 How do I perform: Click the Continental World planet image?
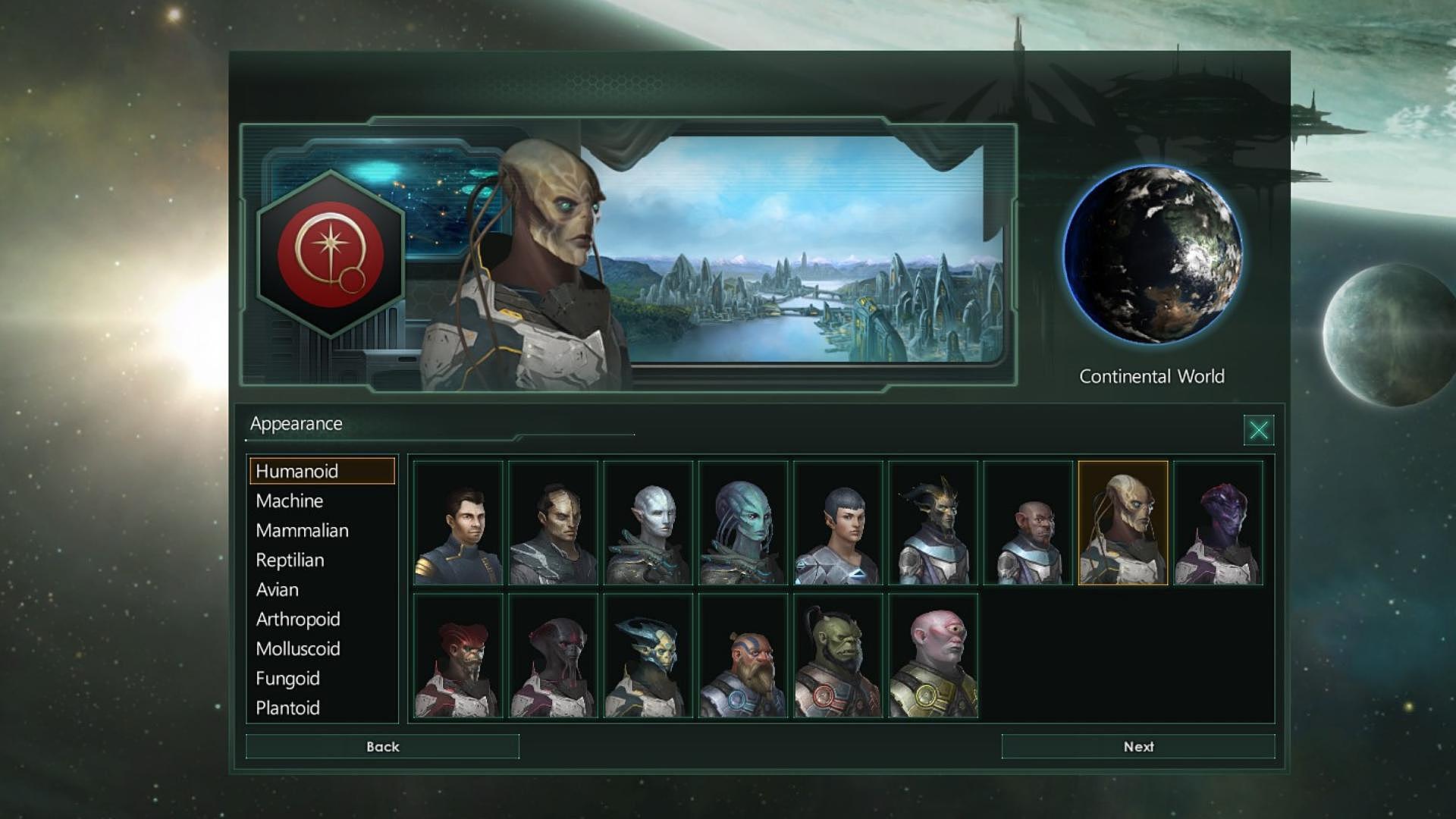(x=1152, y=254)
